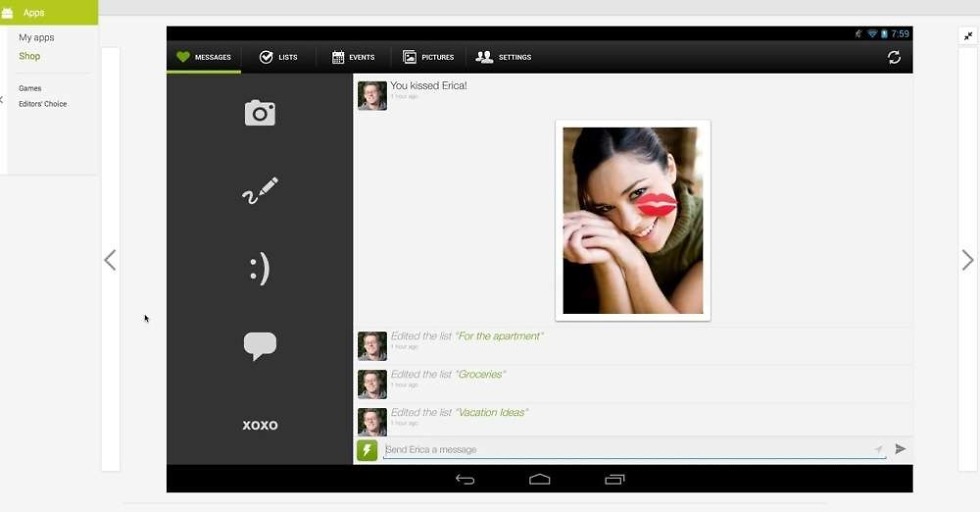The height and width of the screenshot is (512, 980).
Task: Open the Pictures tab
Action: pyautogui.click(x=429, y=57)
